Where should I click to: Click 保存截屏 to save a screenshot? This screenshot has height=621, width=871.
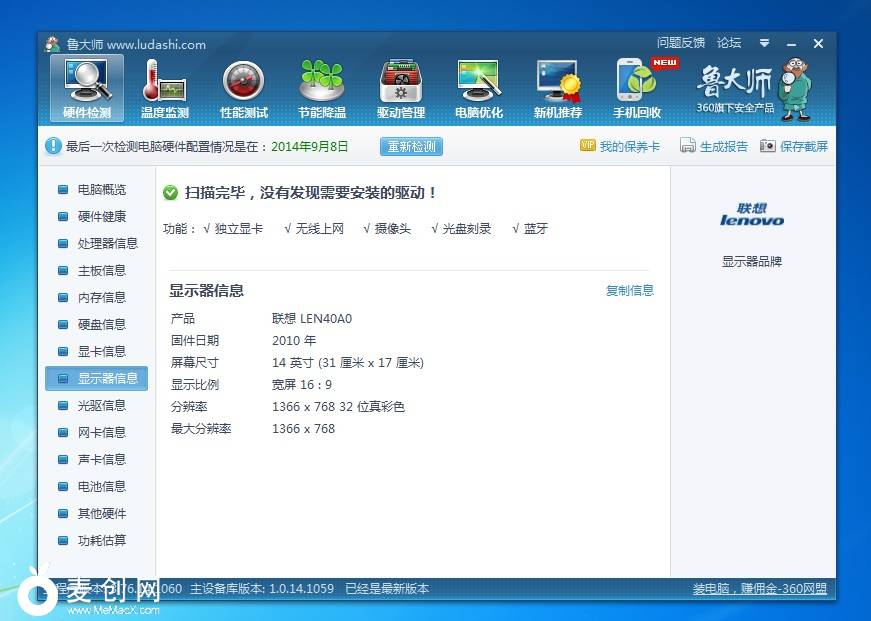coord(794,147)
